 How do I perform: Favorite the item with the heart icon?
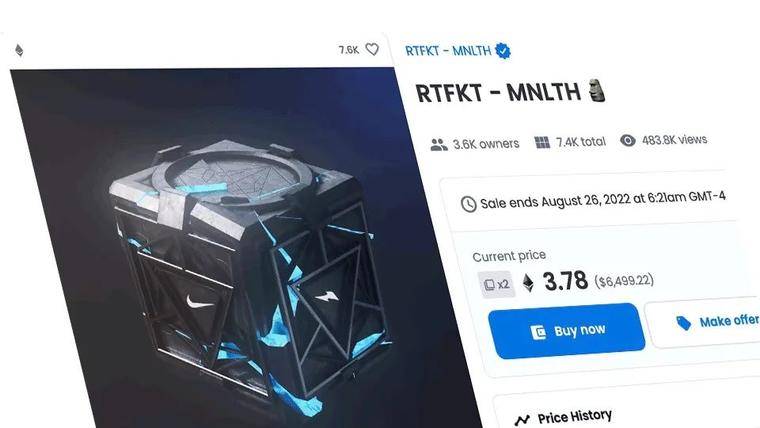(x=372, y=49)
